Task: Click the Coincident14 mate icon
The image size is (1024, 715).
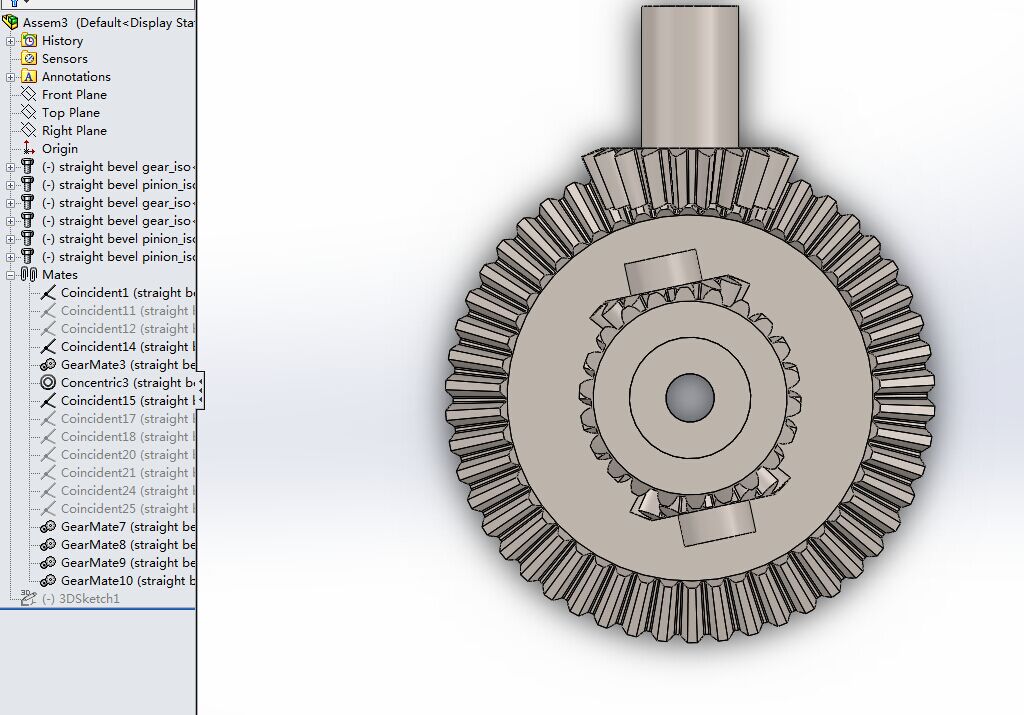Action: coord(48,346)
